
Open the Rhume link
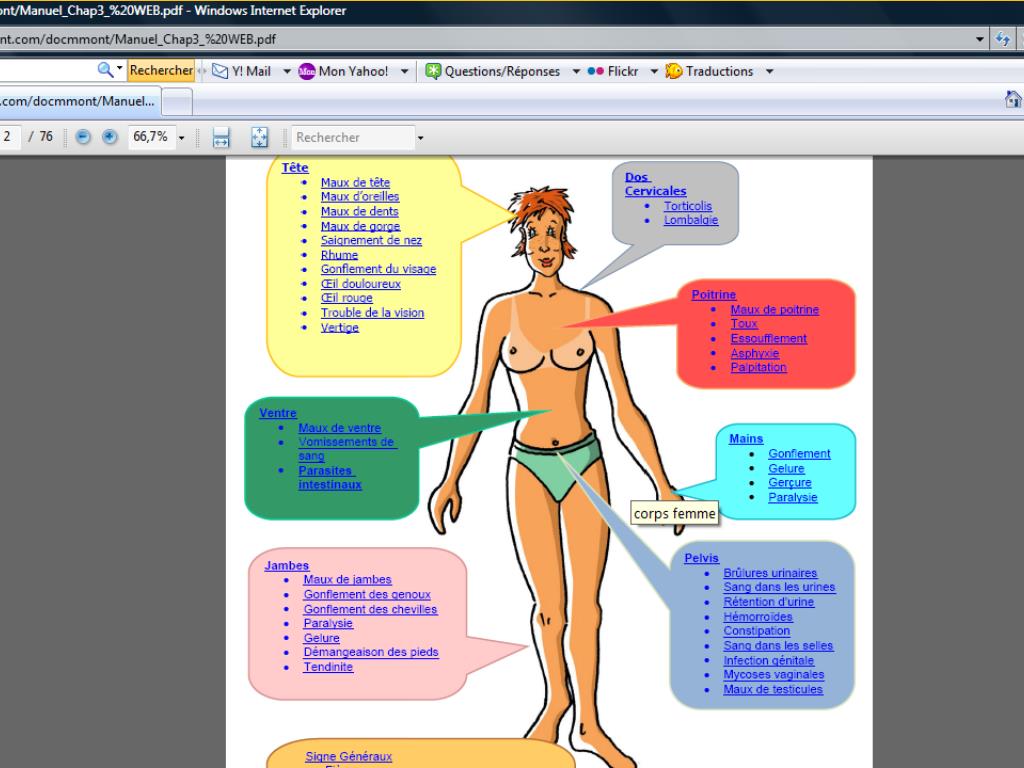pos(339,255)
